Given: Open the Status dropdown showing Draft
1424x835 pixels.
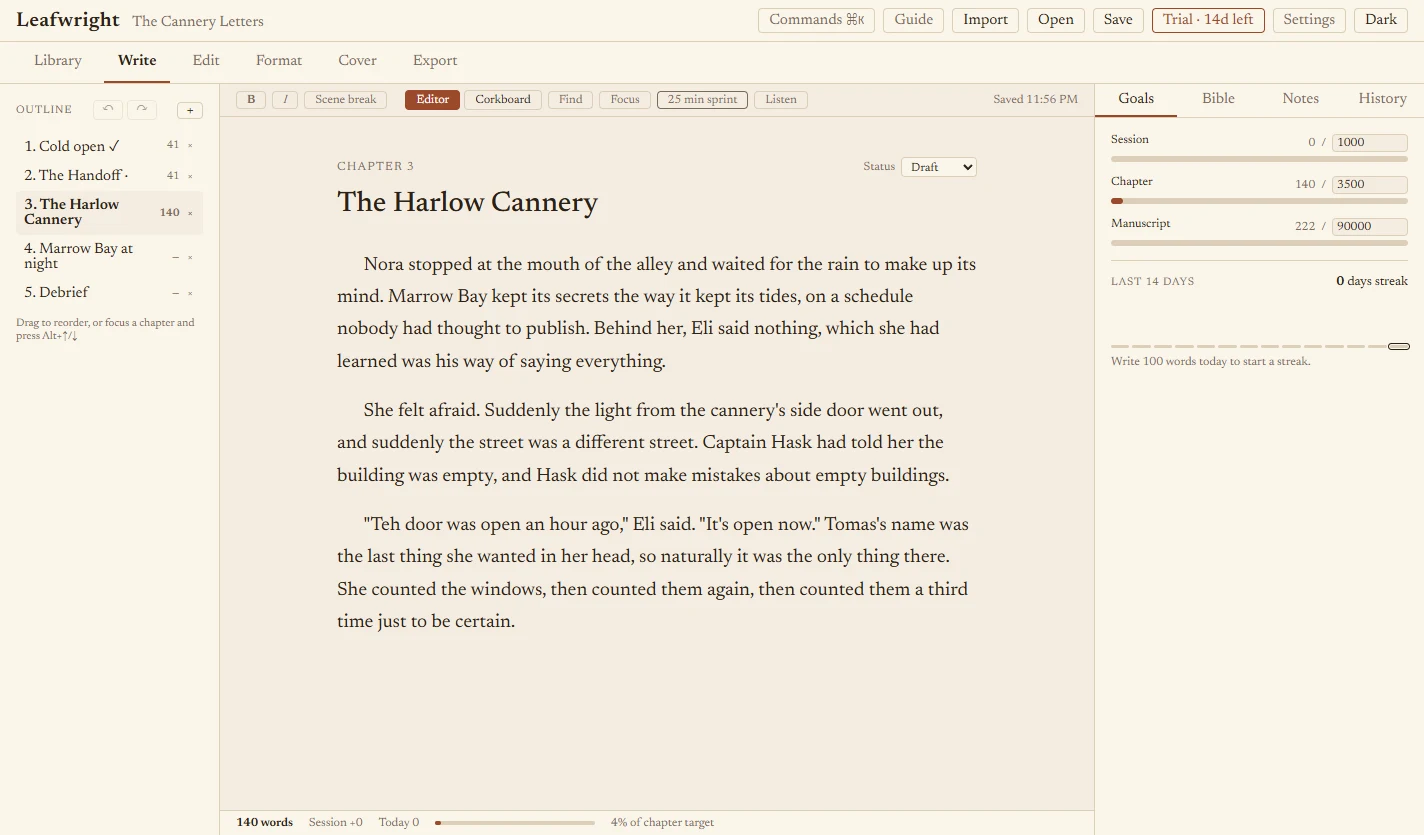Looking at the screenshot, I should click(x=939, y=167).
